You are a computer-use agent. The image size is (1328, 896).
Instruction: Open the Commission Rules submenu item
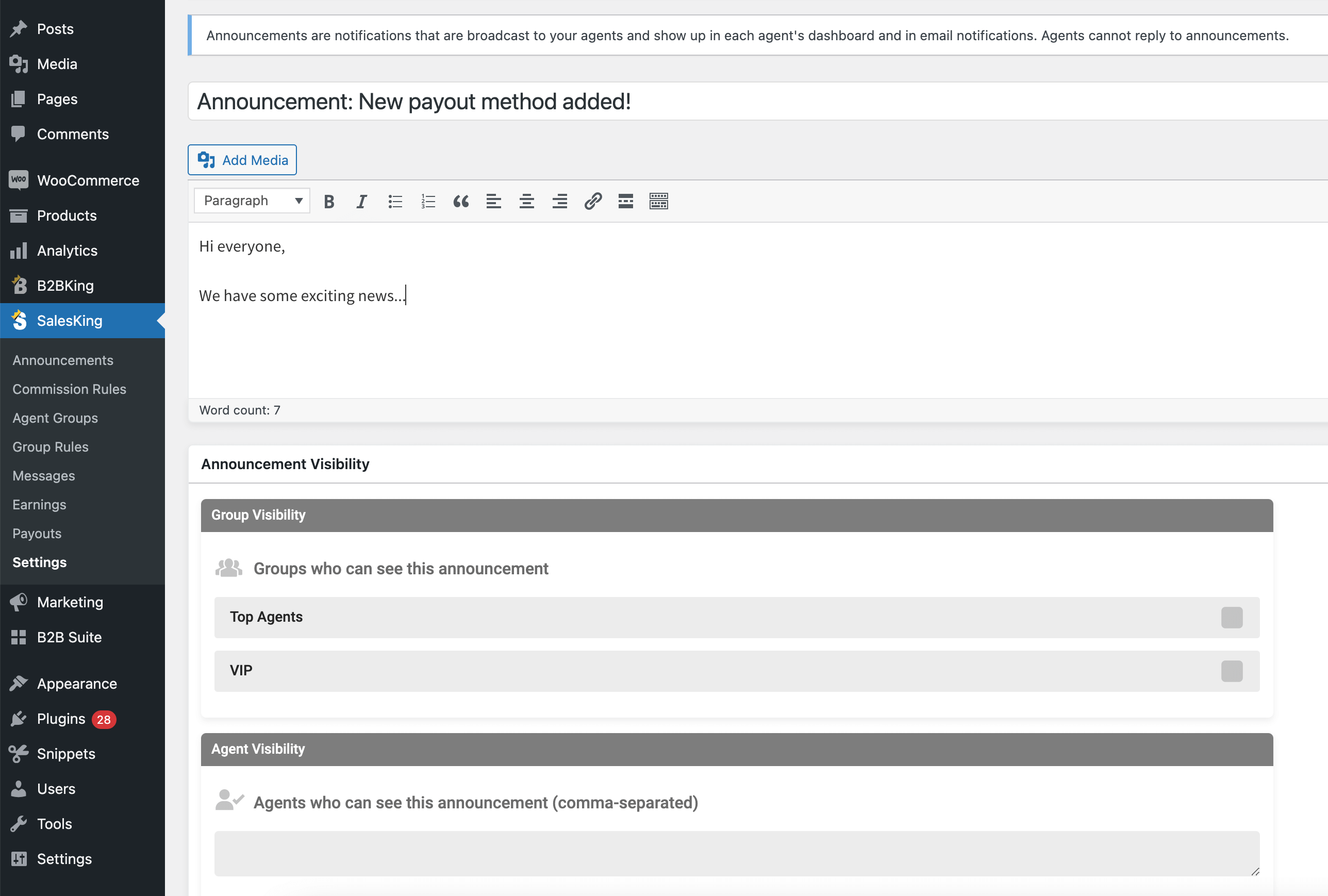[x=69, y=389]
